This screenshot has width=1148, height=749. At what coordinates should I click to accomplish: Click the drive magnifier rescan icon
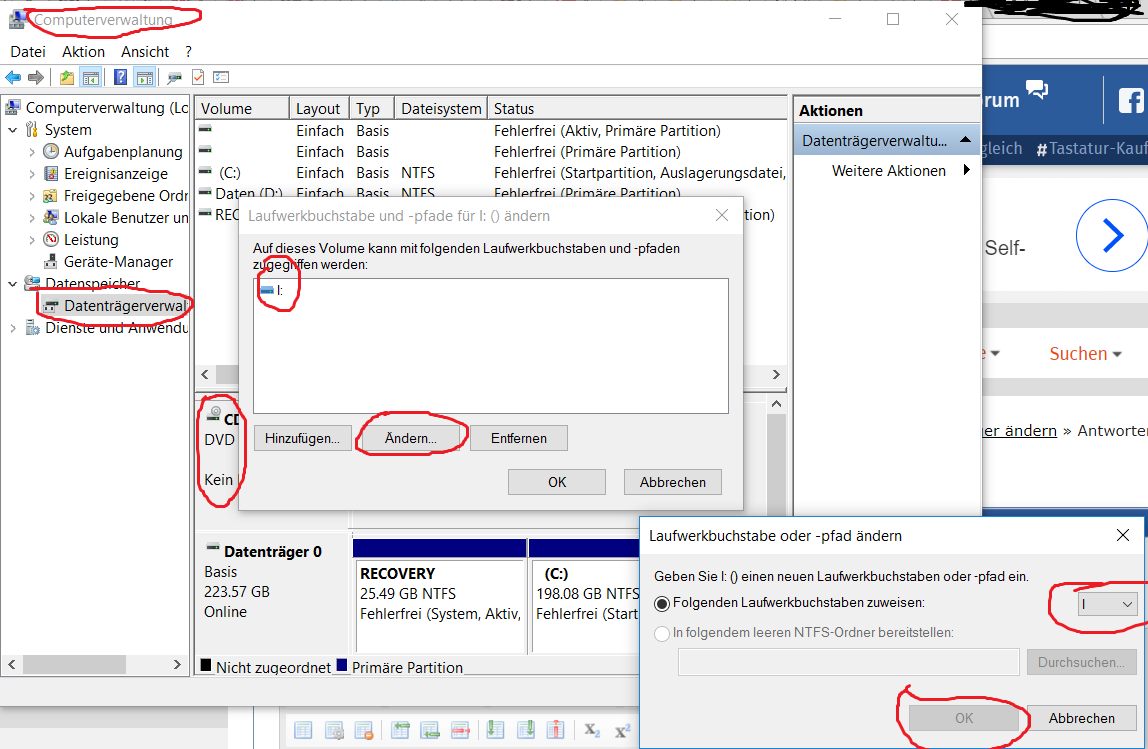tap(174, 77)
